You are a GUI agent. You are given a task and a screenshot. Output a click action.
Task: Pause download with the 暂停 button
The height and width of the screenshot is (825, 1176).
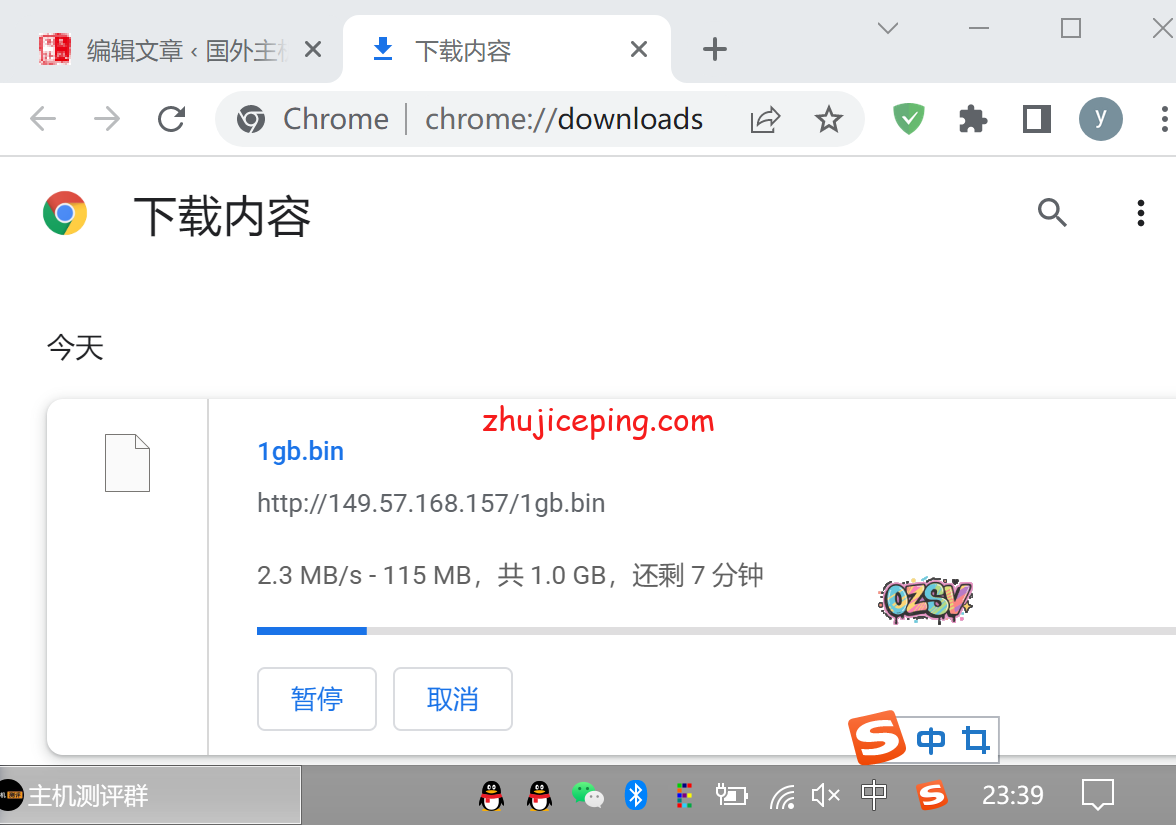point(317,699)
